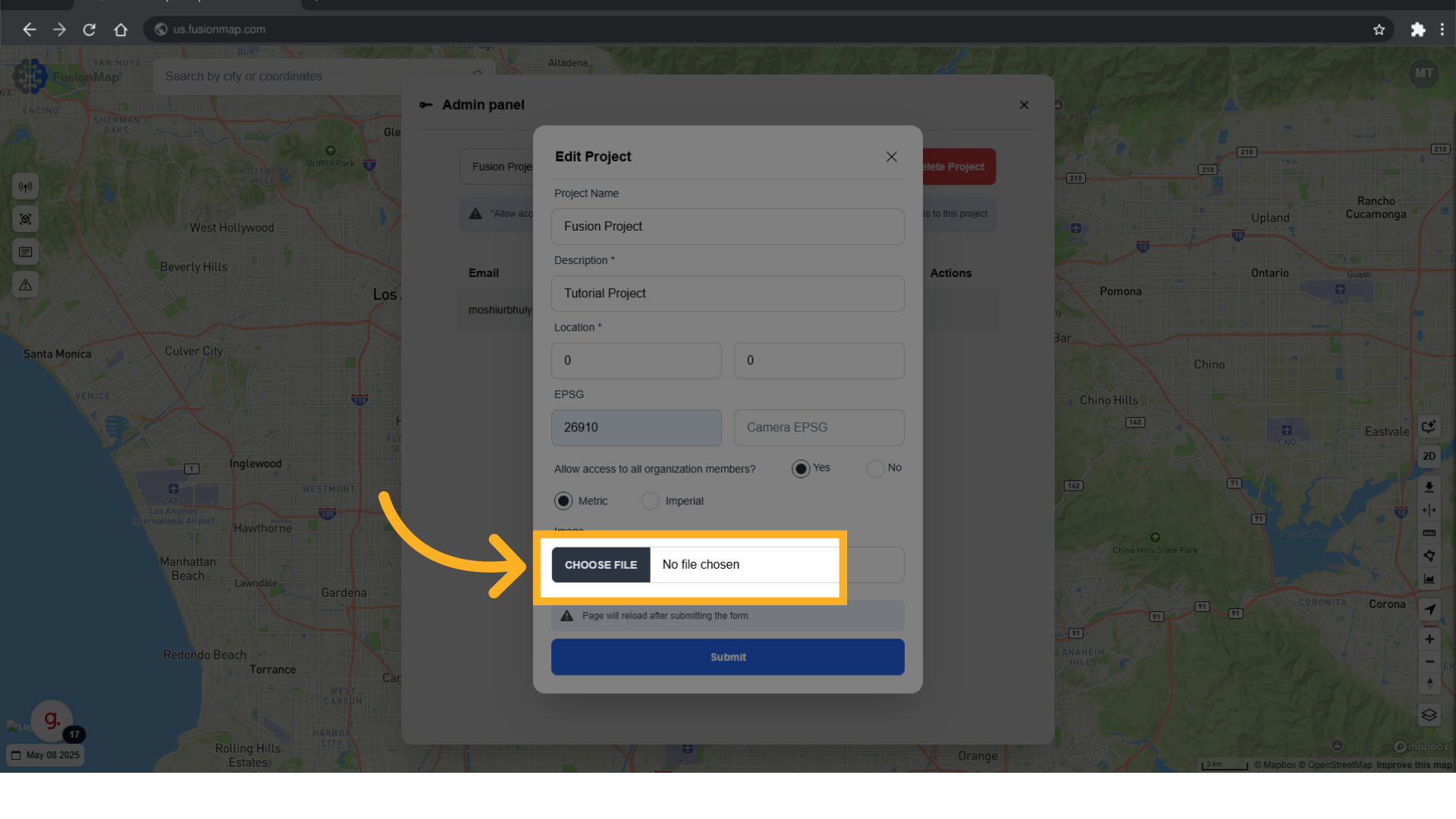Open the AI chat sparkle tool

(x=1429, y=427)
